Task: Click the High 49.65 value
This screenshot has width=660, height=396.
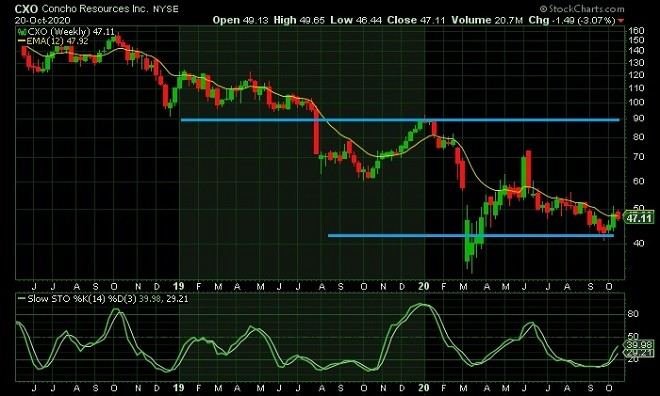Action: 299,20
